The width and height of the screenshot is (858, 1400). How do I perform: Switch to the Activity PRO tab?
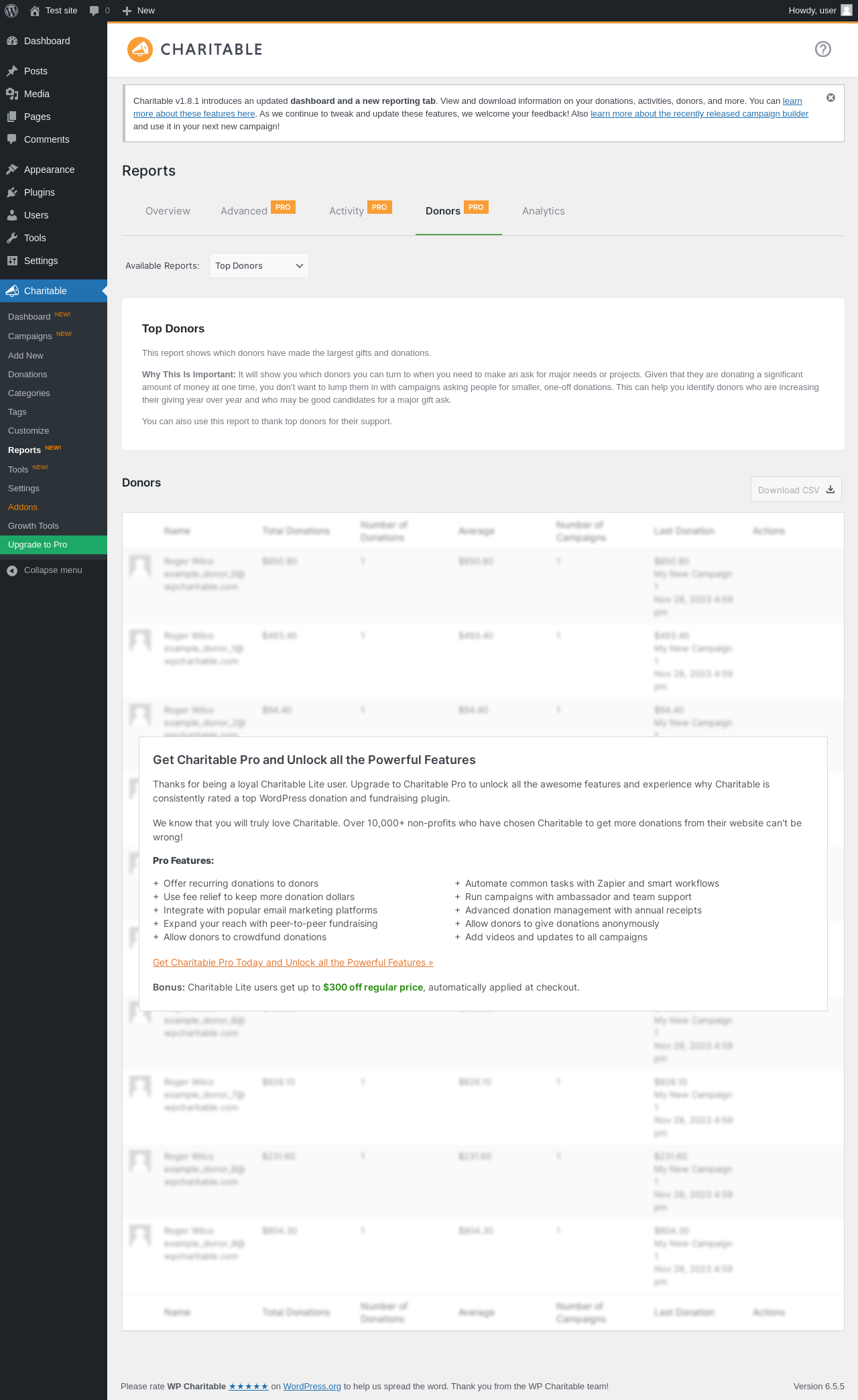coord(360,211)
